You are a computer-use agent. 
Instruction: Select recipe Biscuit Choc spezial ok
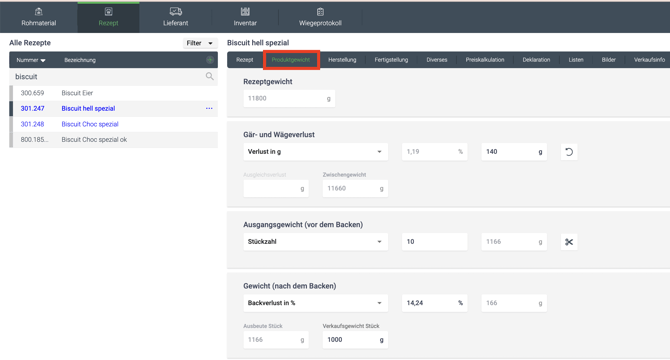(x=114, y=140)
